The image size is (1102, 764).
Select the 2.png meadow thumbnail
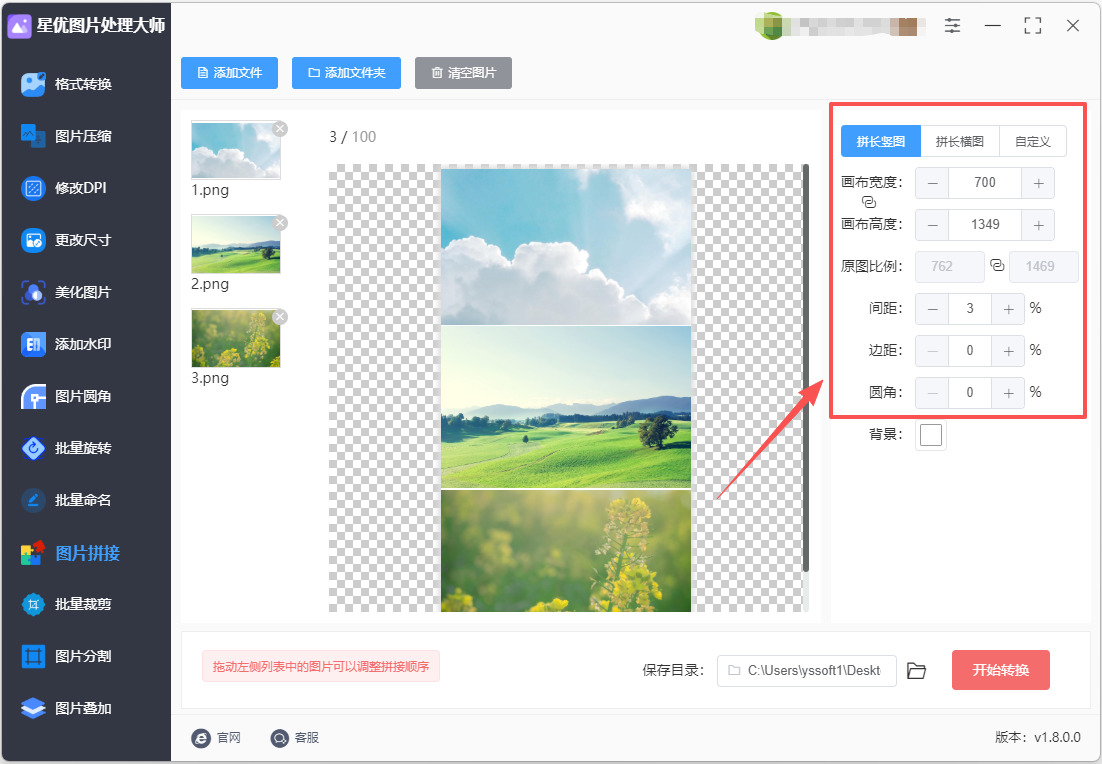coord(235,245)
